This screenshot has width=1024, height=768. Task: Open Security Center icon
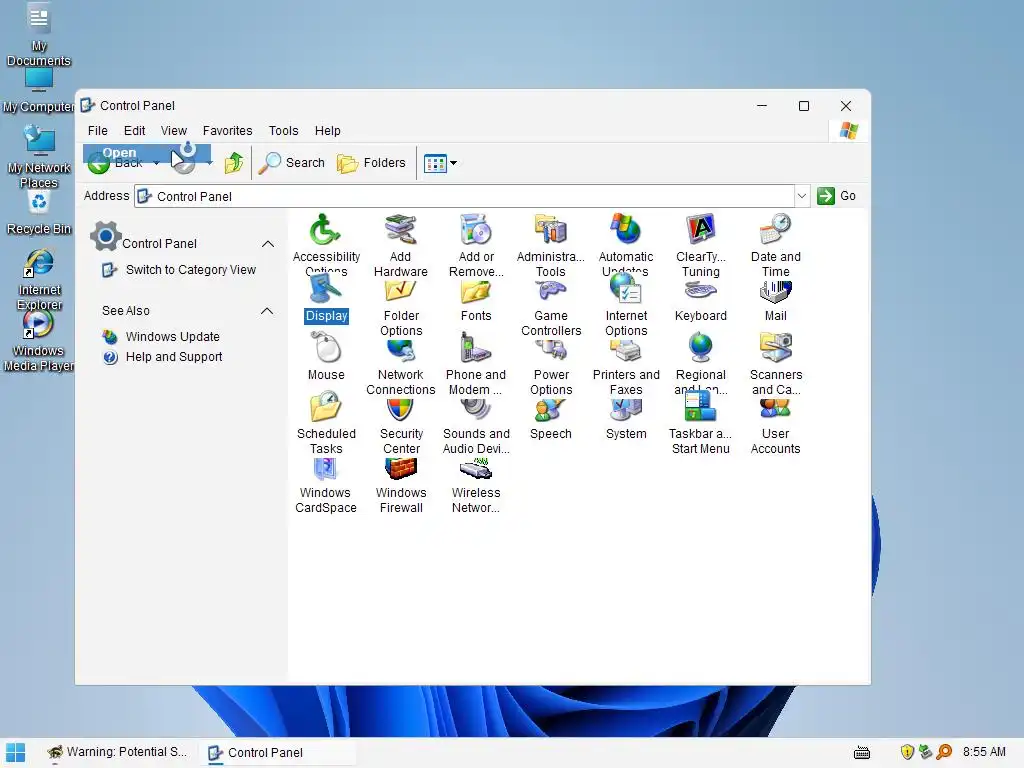click(x=400, y=409)
